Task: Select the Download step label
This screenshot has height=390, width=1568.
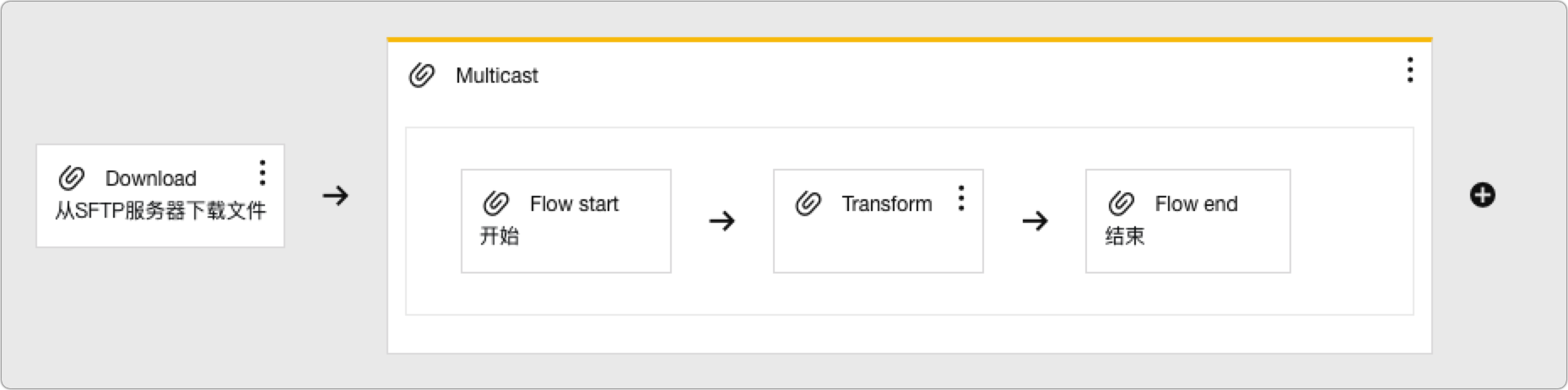Action: click(151, 178)
